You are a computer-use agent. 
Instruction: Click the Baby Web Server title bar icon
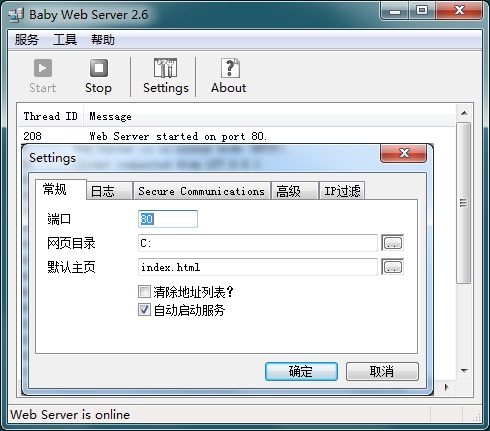pyautogui.click(x=16, y=15)
